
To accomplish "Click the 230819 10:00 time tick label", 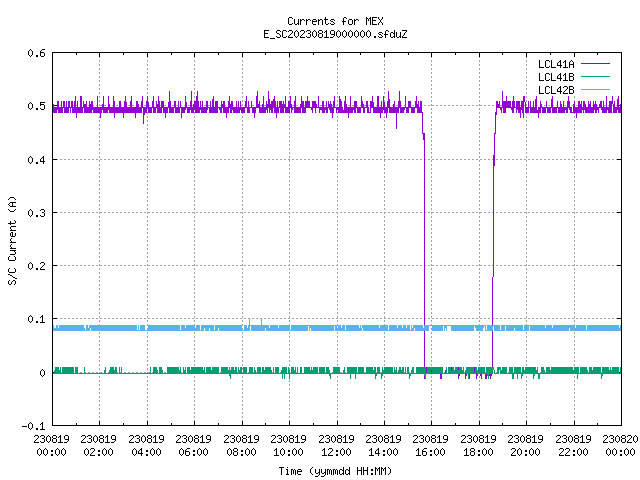I will pyautogui.click(x=288, y=446).
